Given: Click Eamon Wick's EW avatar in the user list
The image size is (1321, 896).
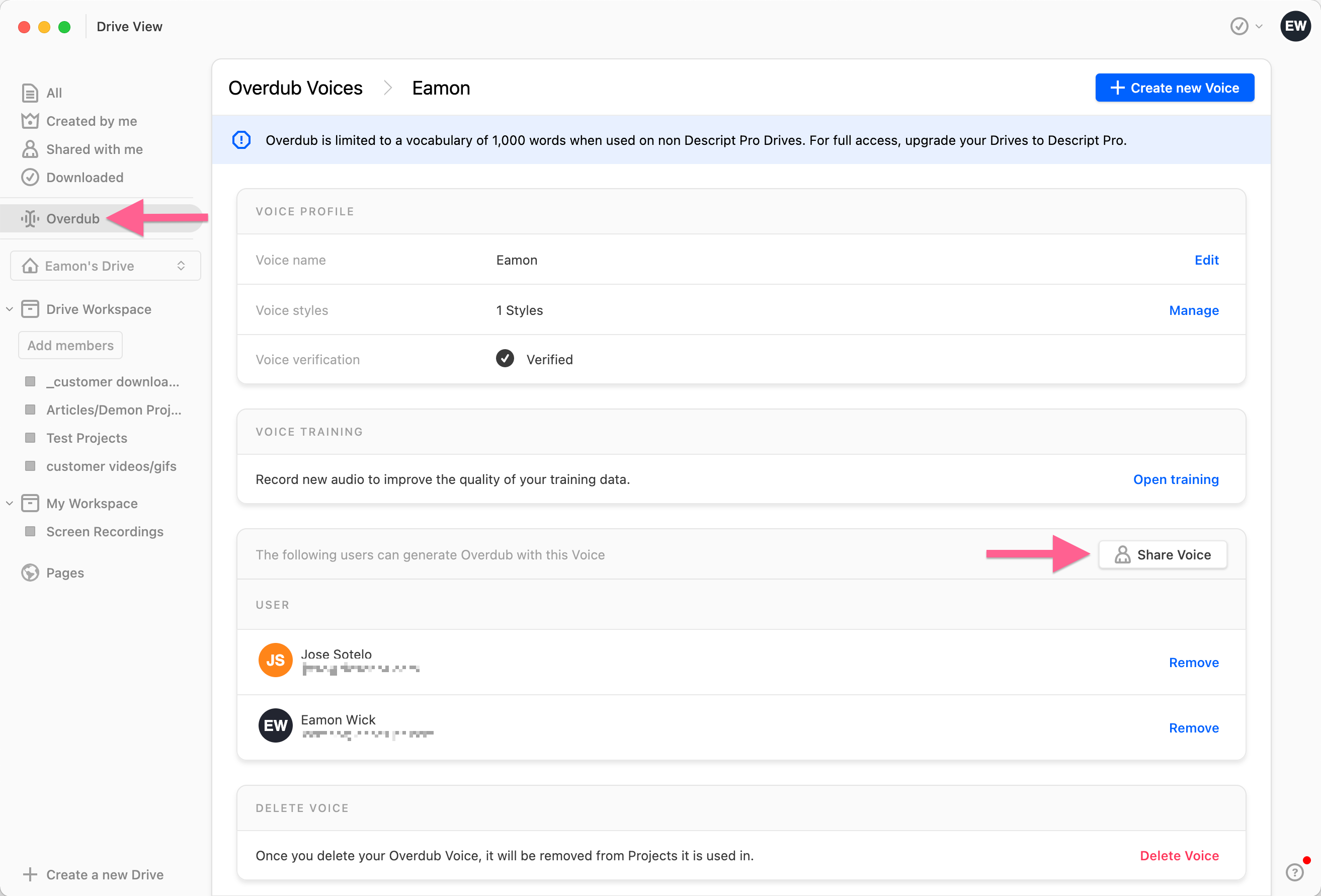Looking at the screenshot, I should pos(275,725).
